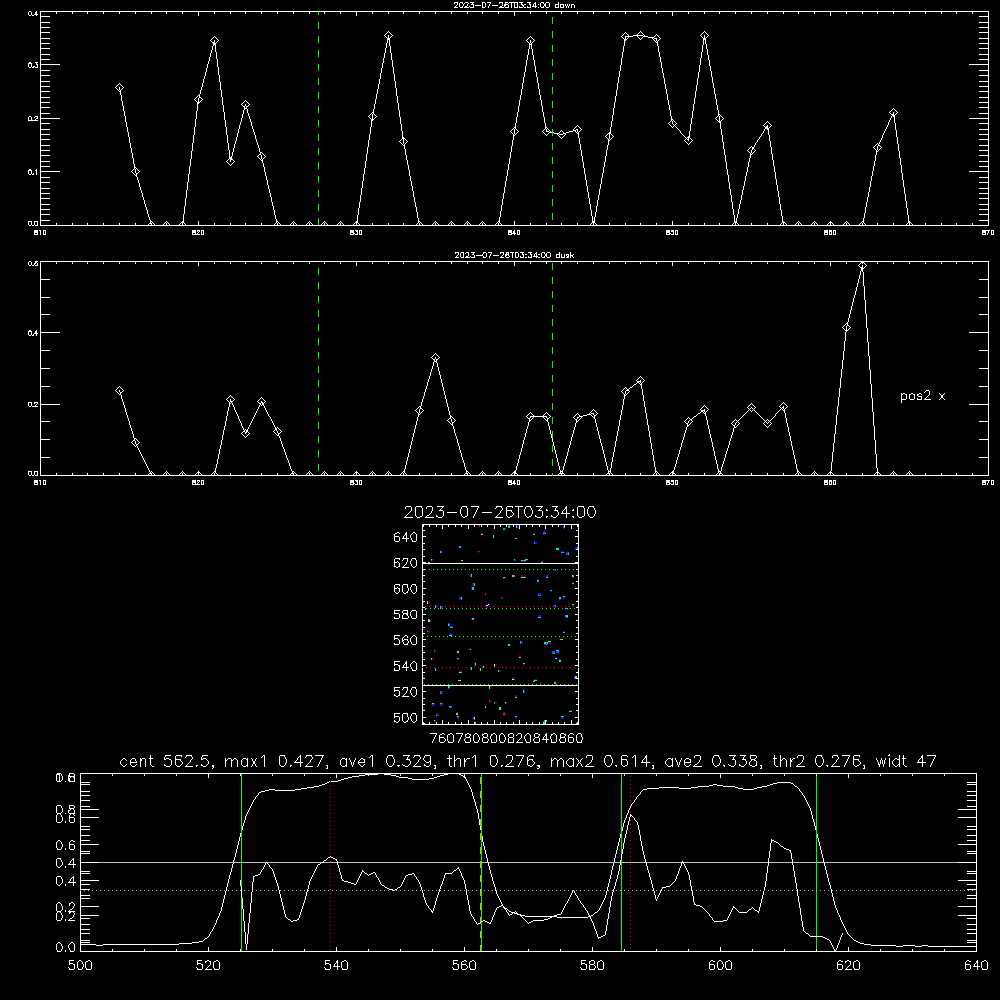Click the image panel y-axis label 640
The width and height of the screenshot is (1000, 1000).
click(406, 538)
